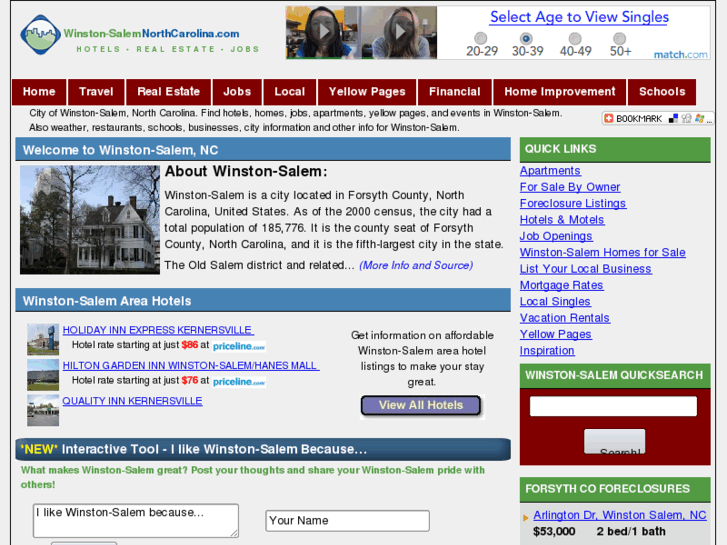This screenshot has height=545, width=727.
Task: Click the 'I like Winston-Salem because' textarea
Action: (x=136, y=521)
